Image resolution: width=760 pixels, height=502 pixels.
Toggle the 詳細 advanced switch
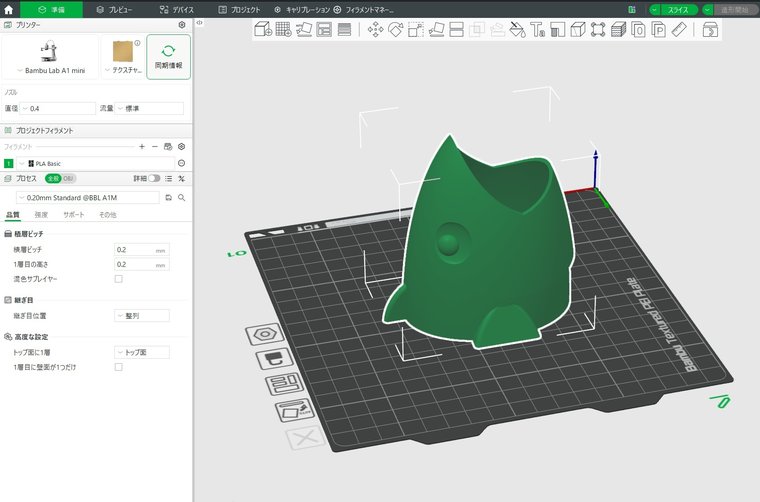pyautogui.click(x=154, y=178)
